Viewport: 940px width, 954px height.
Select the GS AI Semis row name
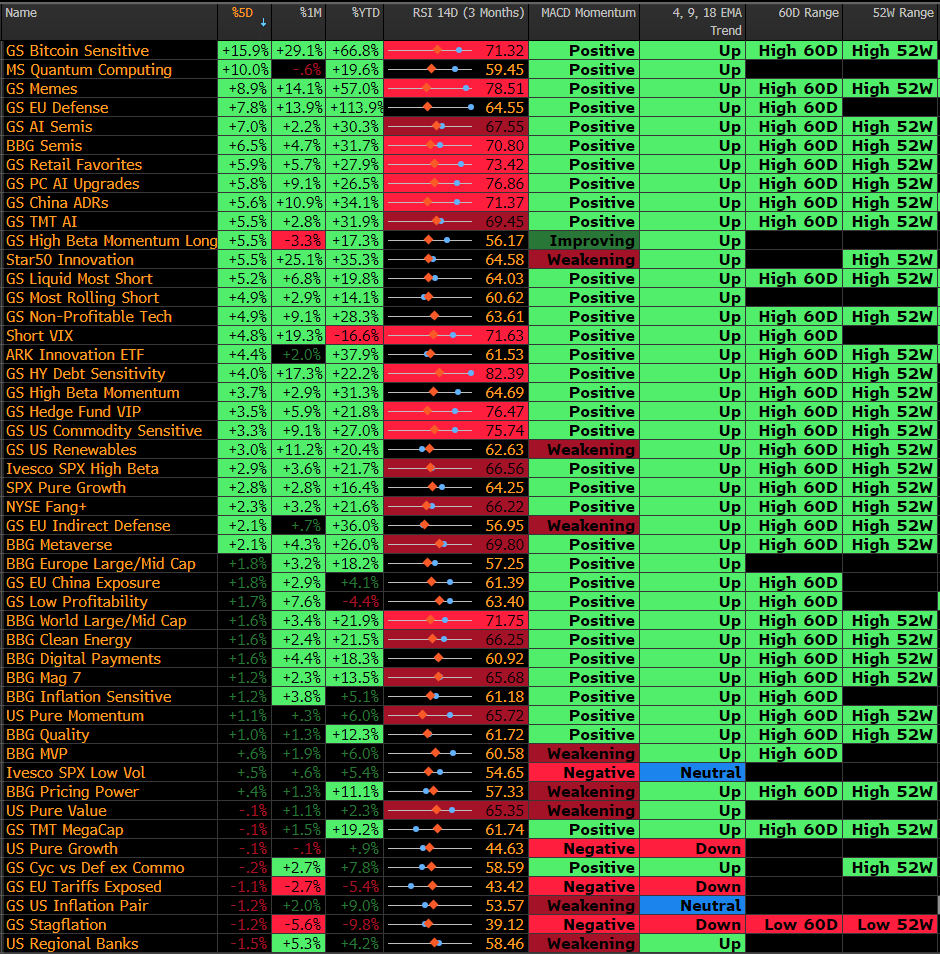pyautogui.click(x=49, y=127)
